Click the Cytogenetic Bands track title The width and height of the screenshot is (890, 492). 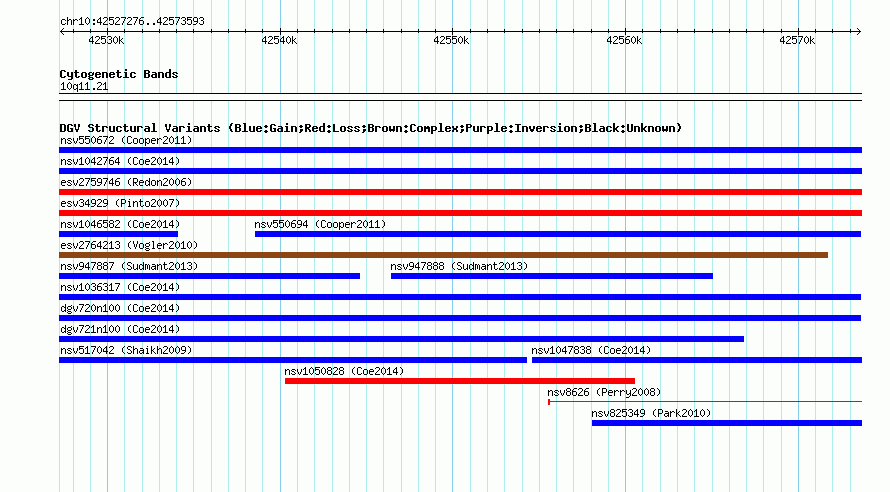119,74
